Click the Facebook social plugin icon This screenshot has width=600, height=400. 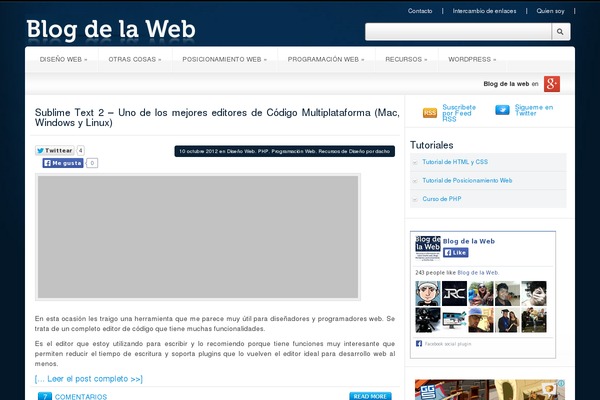[419, 343]
